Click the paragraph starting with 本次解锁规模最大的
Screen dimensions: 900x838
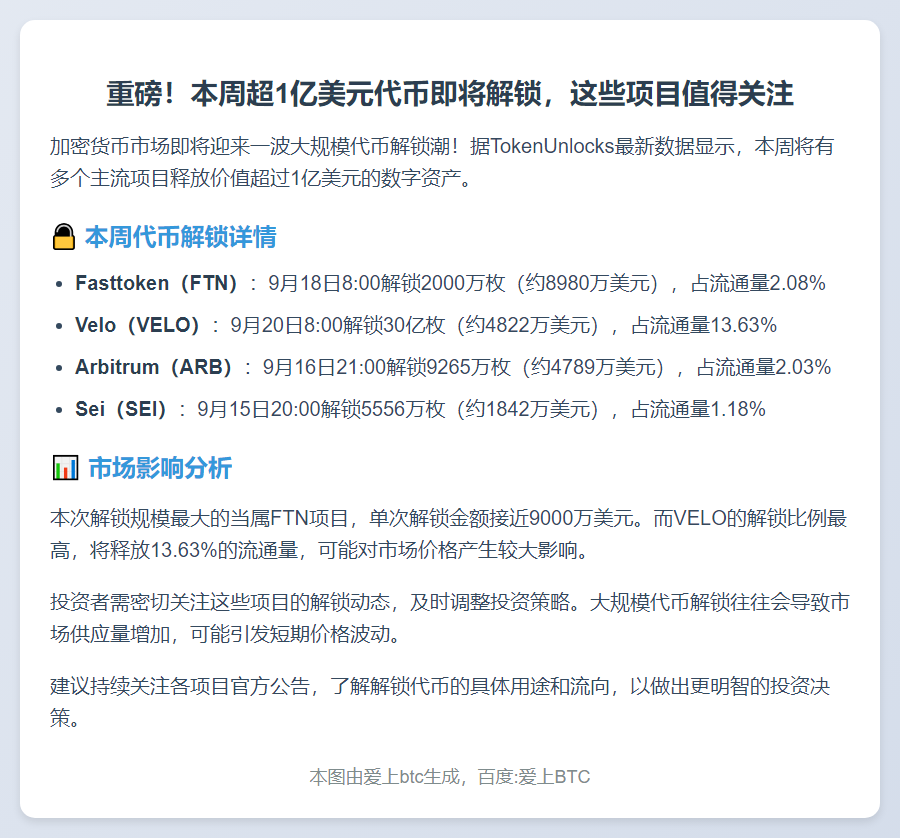450,534
